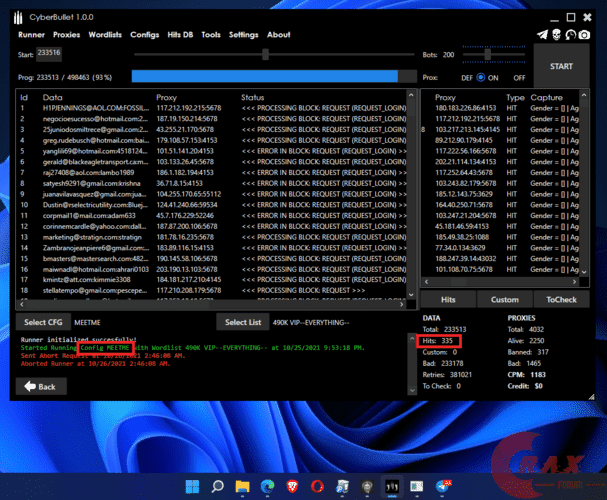
Task: Select proxy 117.212.192.215:5678 in row 1
Action: pos(189,108)
